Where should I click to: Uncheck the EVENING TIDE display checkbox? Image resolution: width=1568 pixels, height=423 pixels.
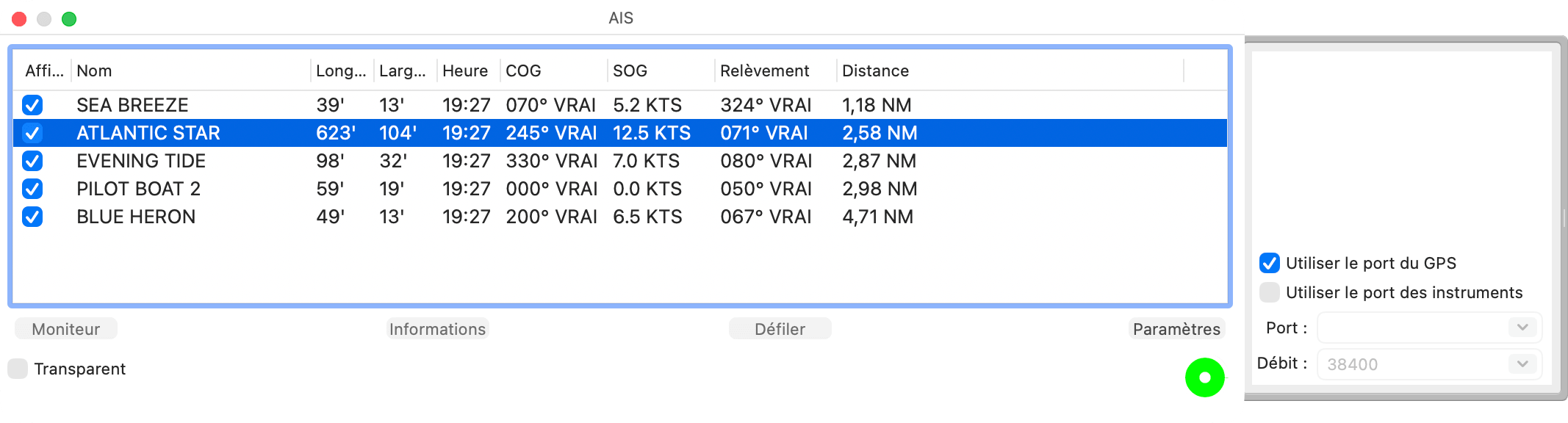(32, 161)
